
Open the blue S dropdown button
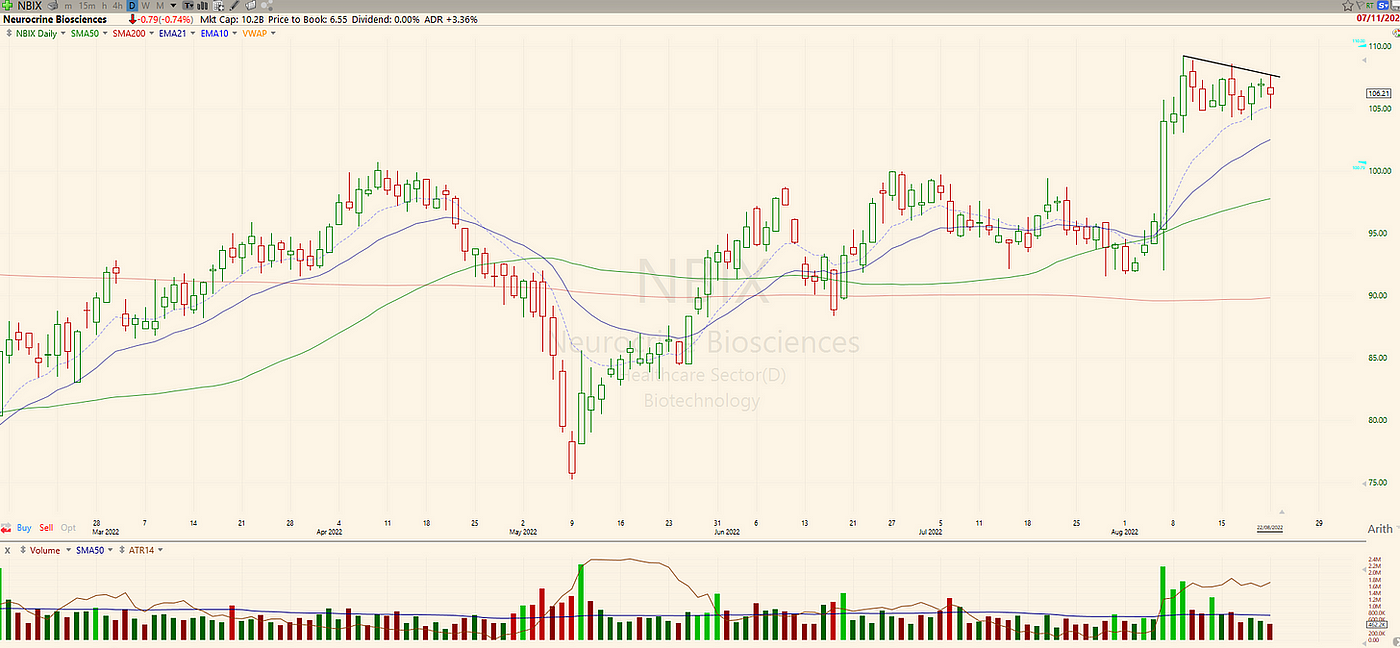point(1383,6)
